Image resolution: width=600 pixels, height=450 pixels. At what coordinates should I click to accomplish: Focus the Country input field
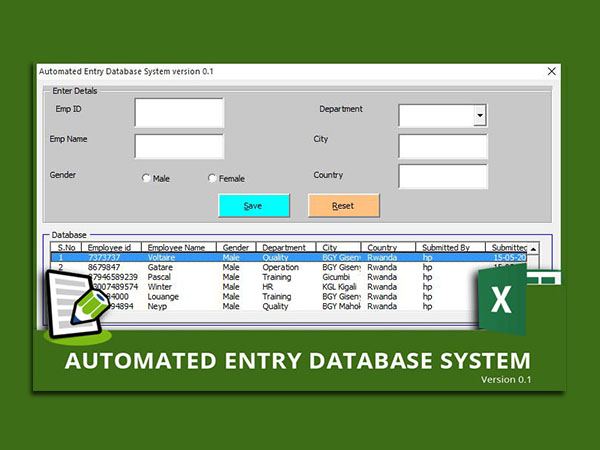(442, 177)
